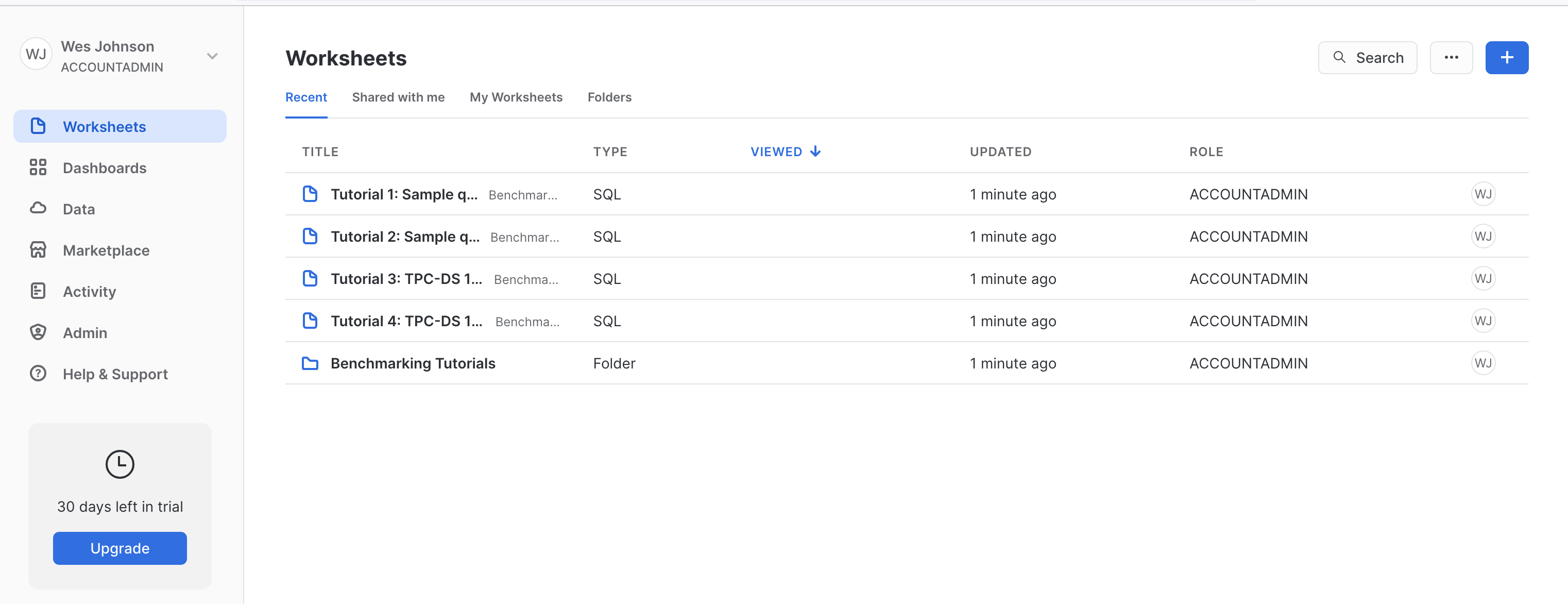The image size is (1568, 604).
Task: Click ACCOUNTADMIN role under Wes Johnson
Action: tap(112, 67)
